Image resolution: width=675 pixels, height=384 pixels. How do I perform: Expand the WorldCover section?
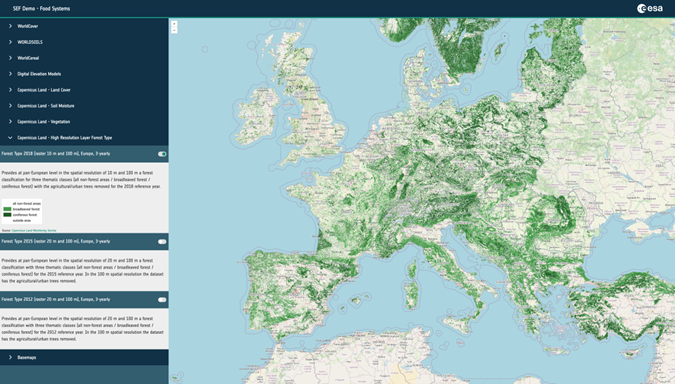(84, 26)
